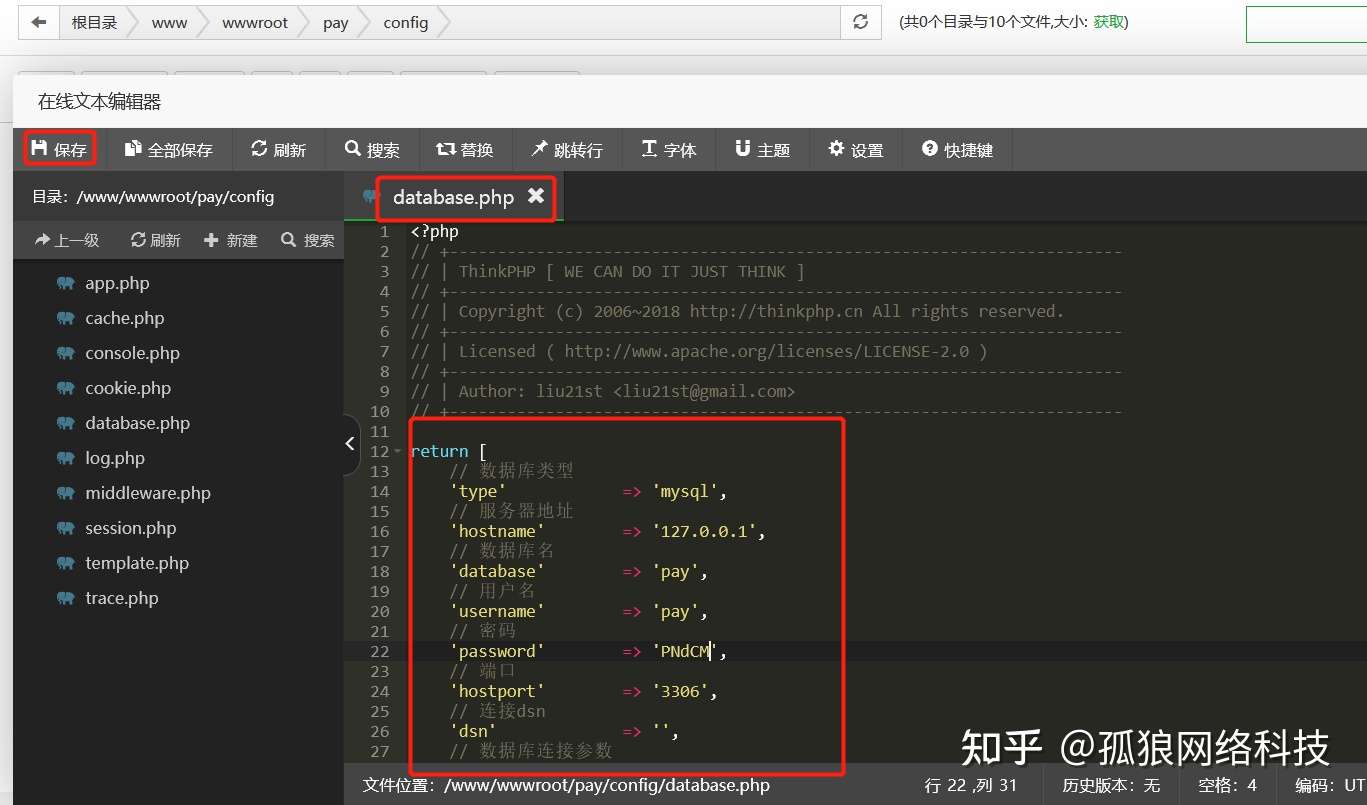Show the Shortcuts (快捷键) help

tap(958, 150)
